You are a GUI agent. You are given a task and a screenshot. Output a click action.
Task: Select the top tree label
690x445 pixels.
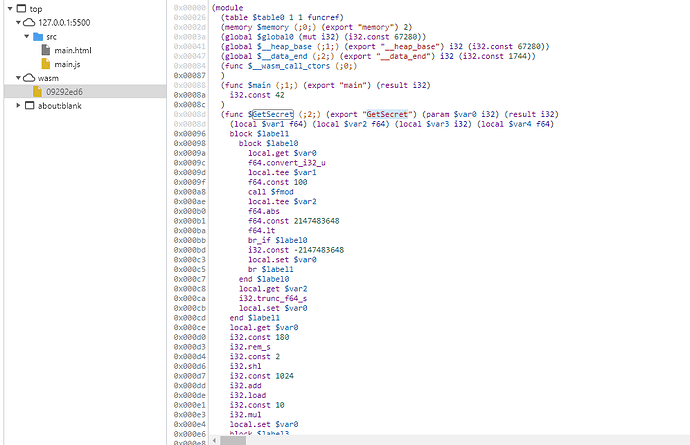click(36, 9)
